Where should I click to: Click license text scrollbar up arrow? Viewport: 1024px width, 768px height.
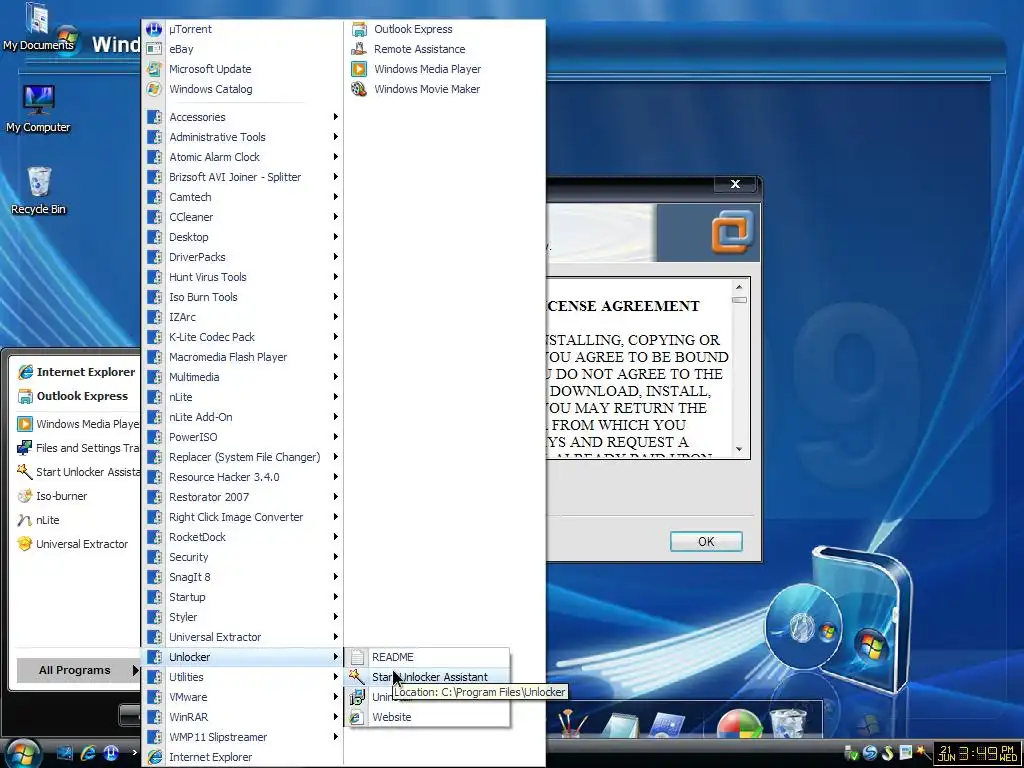(739, 287)
